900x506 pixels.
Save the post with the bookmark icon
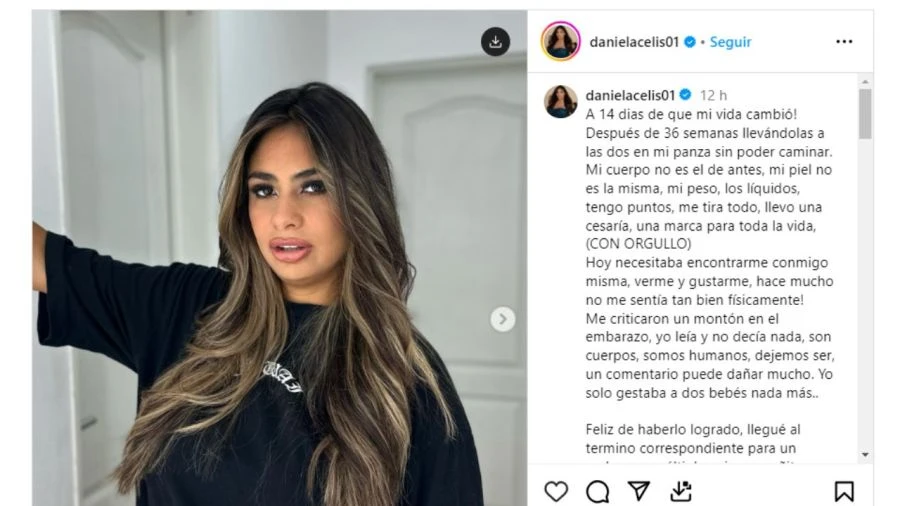844,492
